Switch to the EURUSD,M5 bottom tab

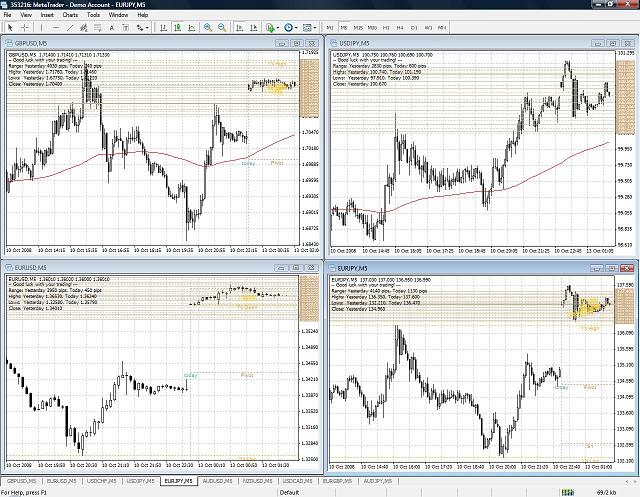(61, 481)
